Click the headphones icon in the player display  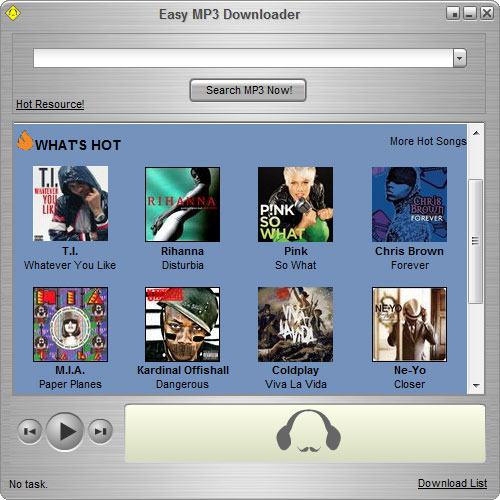[308, 431]
